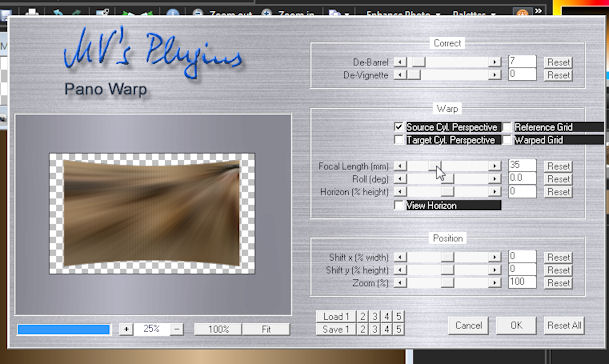This screenshot has width=609, height=364.
Task: Enable the Reference Grid checkbox
Action: (507, 127)
